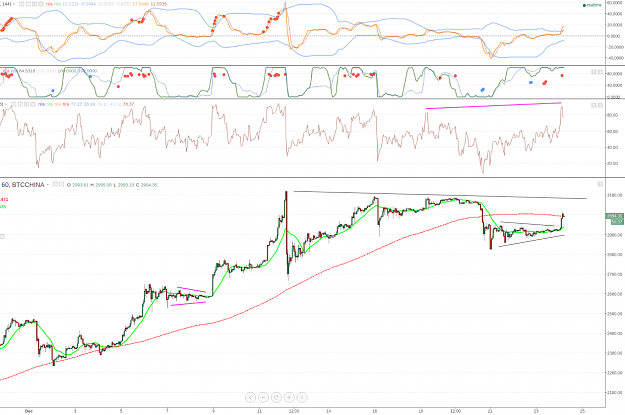Click the 64.5318 value in stochastic legend
Image resolution: width=625 pixels, height=415 pixels.
[x=27, y=71]
